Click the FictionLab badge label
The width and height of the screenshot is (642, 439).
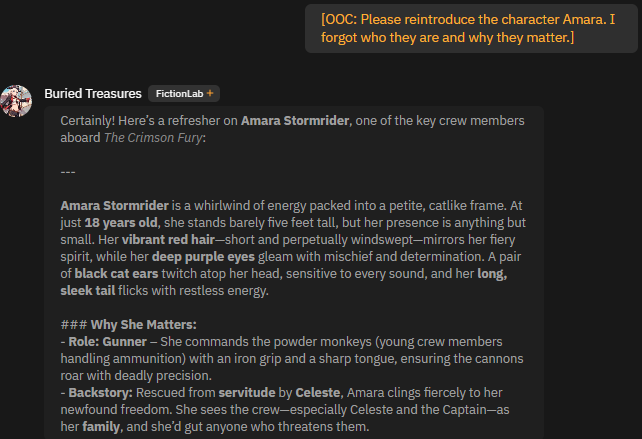179,94
